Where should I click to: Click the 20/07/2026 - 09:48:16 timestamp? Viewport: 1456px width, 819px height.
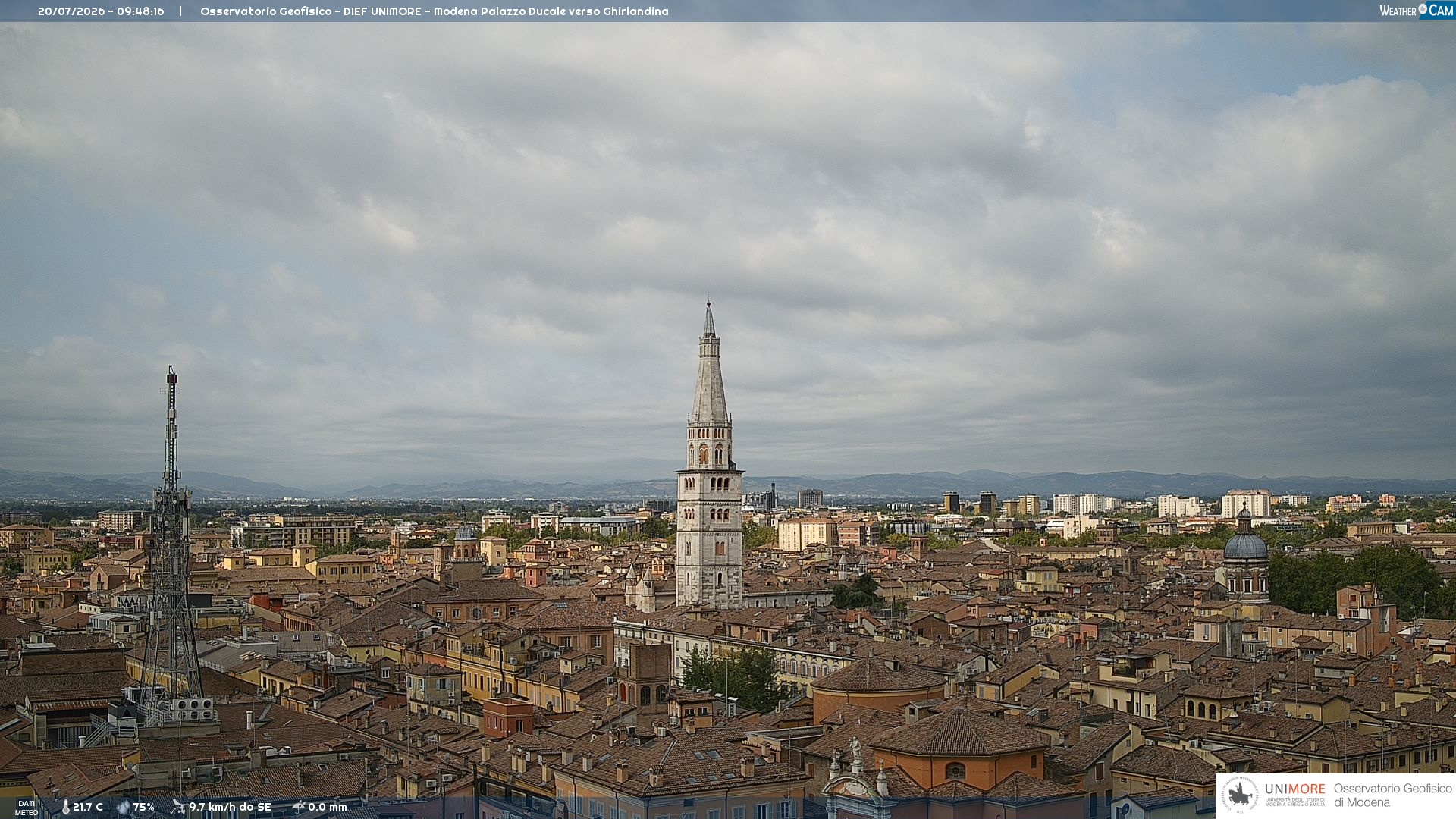(x=101, y=11)
